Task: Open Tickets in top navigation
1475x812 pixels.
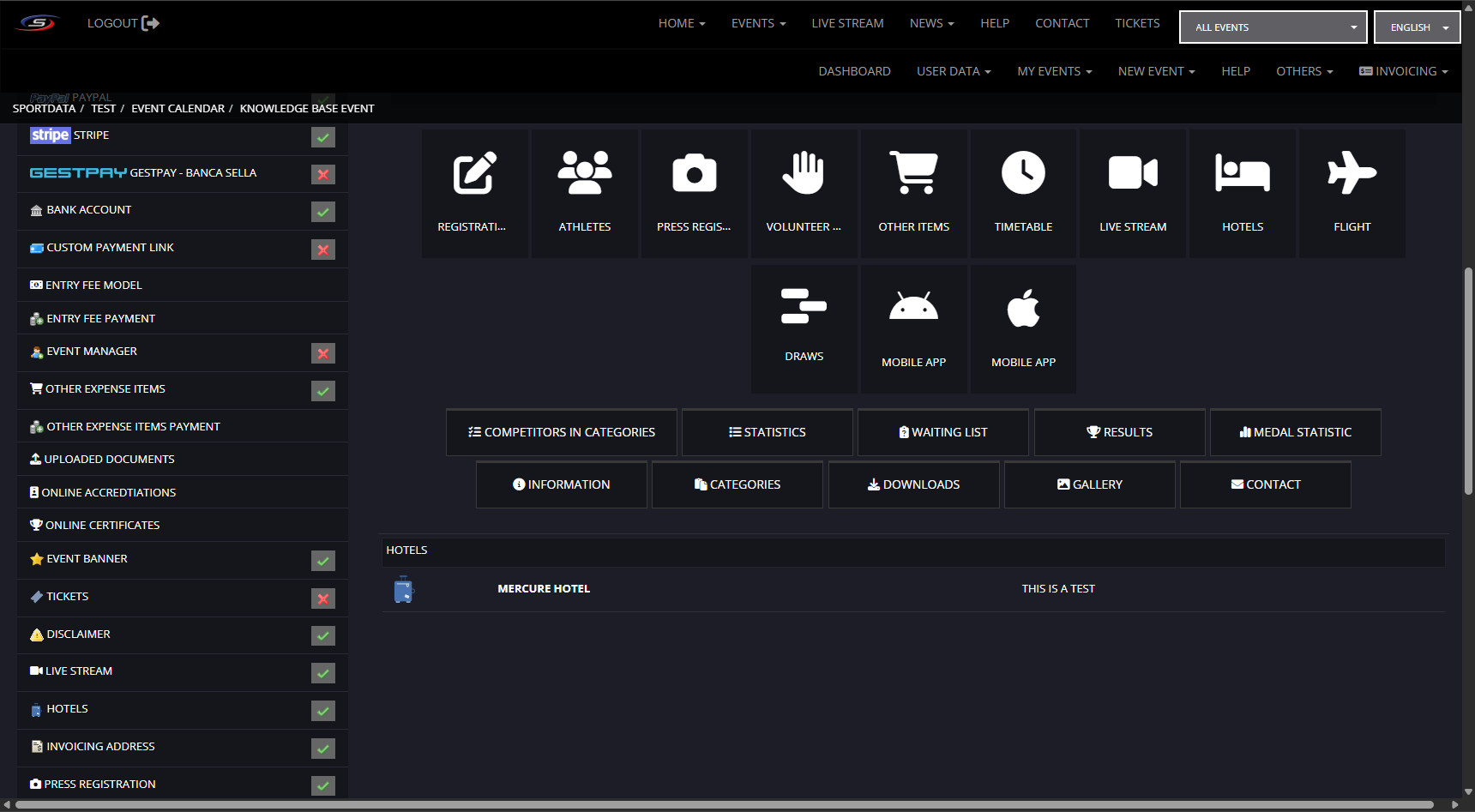Action: 1137,23
